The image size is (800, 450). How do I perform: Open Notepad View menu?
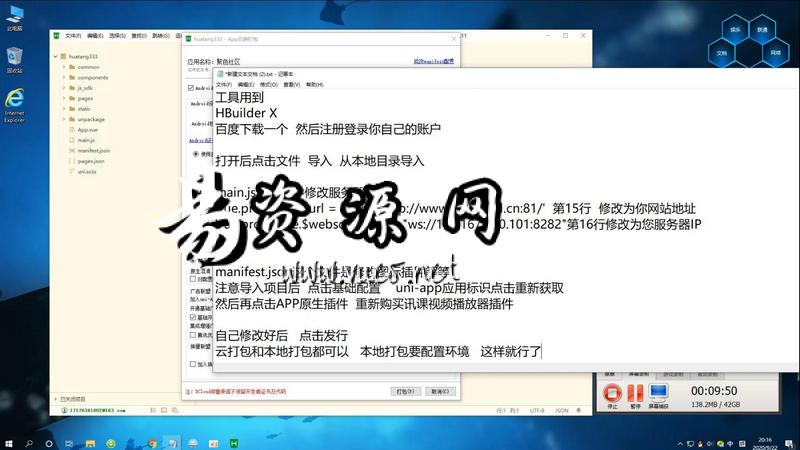[291, 85]
